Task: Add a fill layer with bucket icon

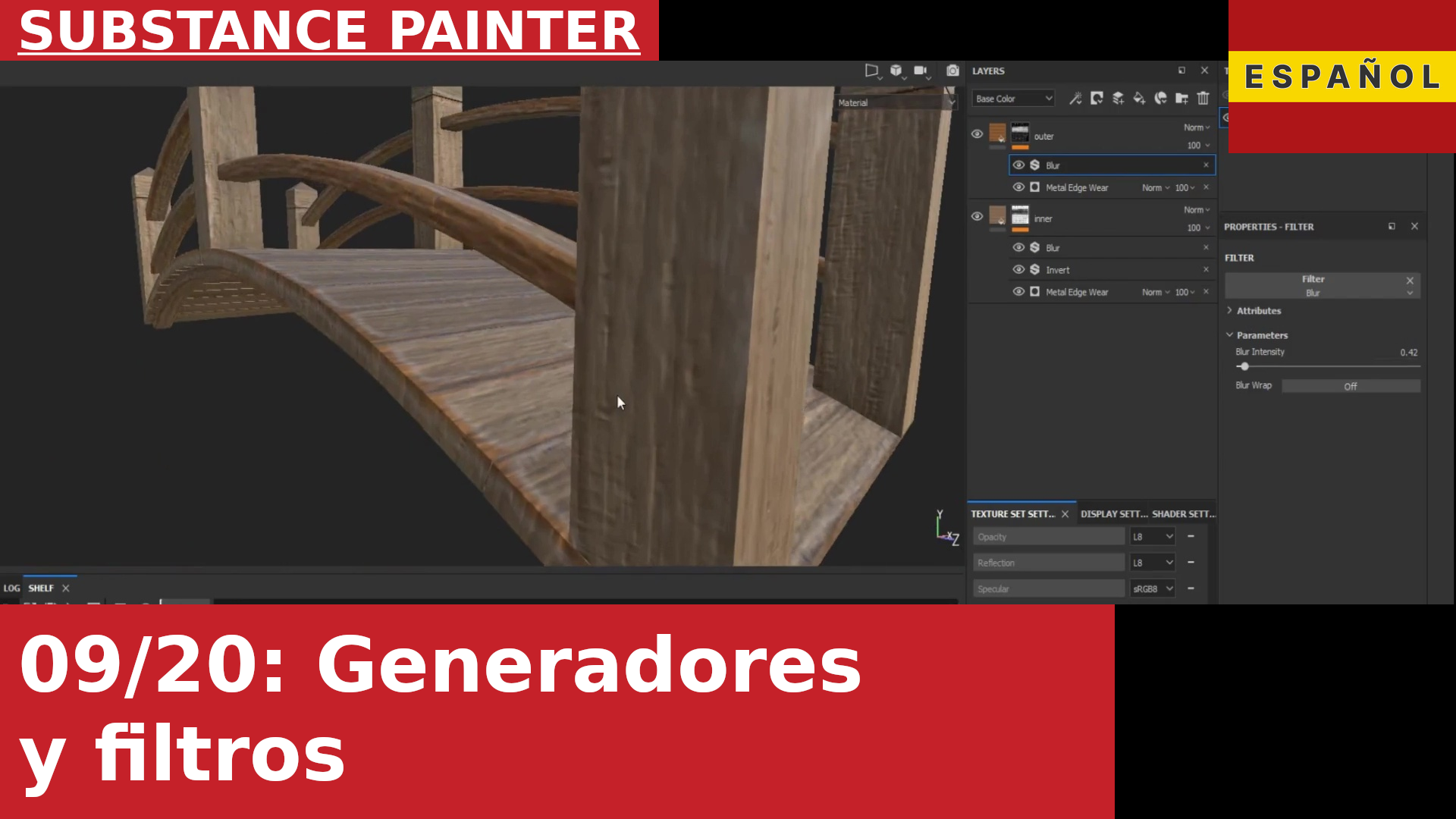Action: [1139, 98]
